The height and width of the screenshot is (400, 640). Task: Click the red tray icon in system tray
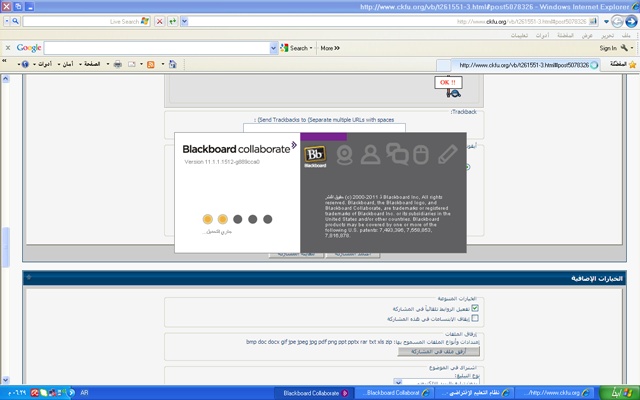point(35,393)
